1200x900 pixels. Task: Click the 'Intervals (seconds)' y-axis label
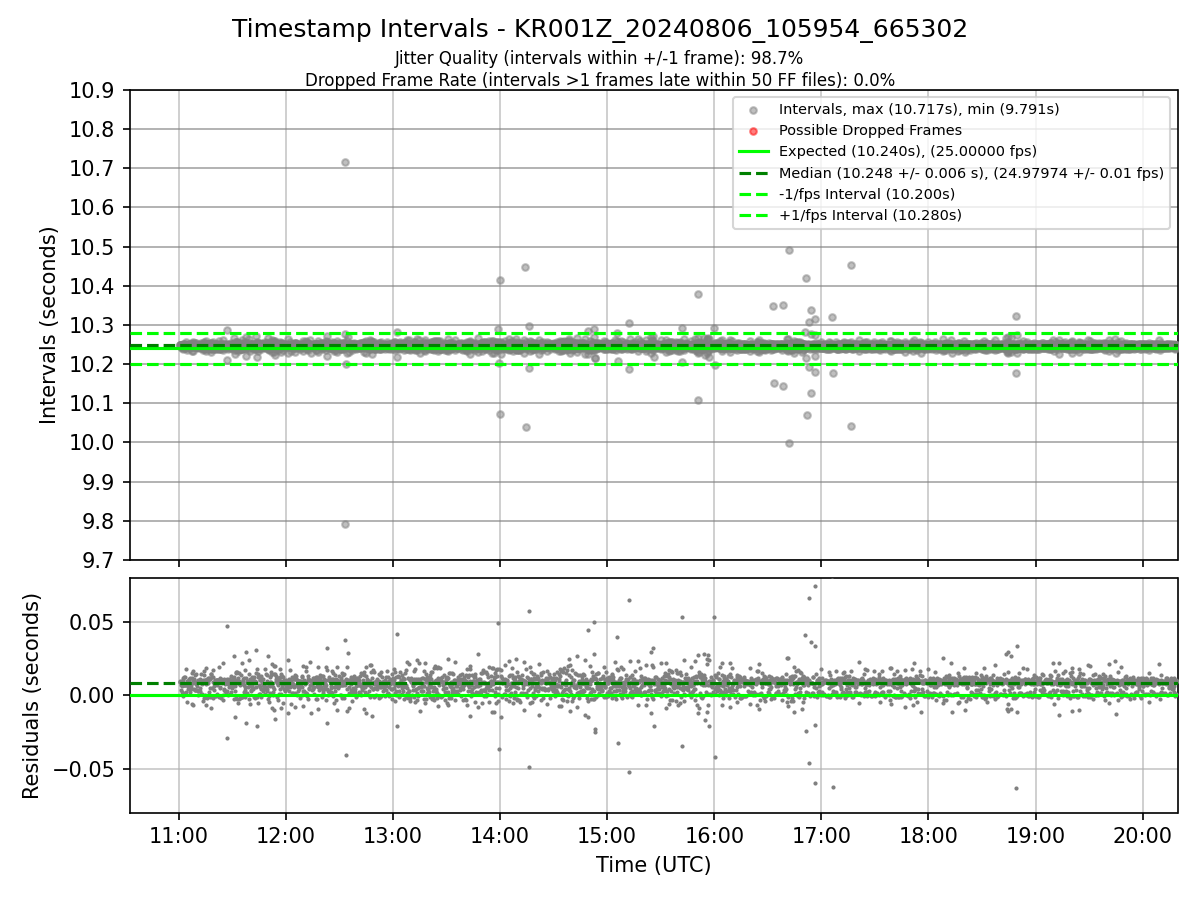pos(49,325)
